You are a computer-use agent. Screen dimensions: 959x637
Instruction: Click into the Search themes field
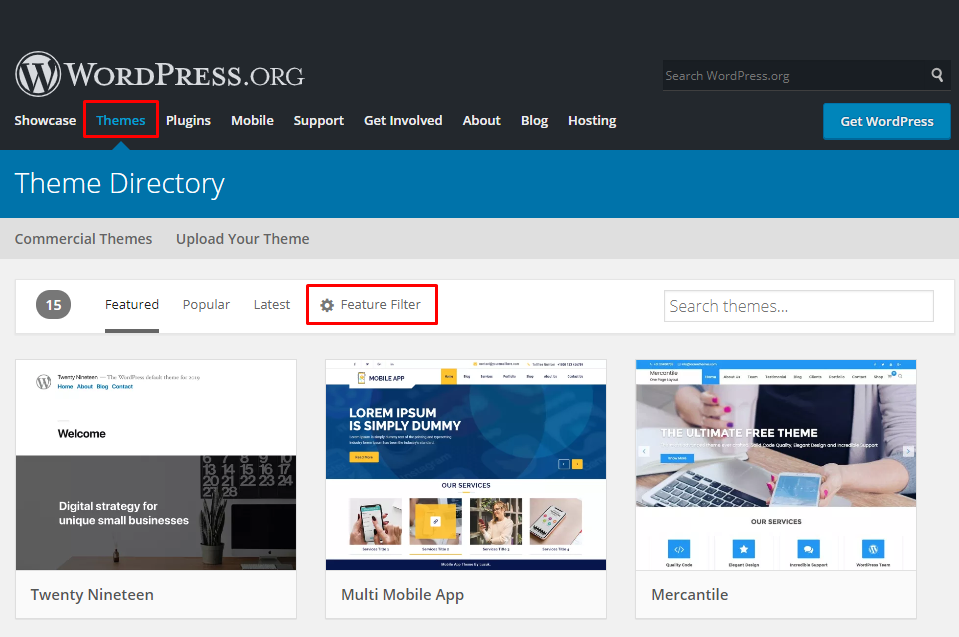coord(799,306)
